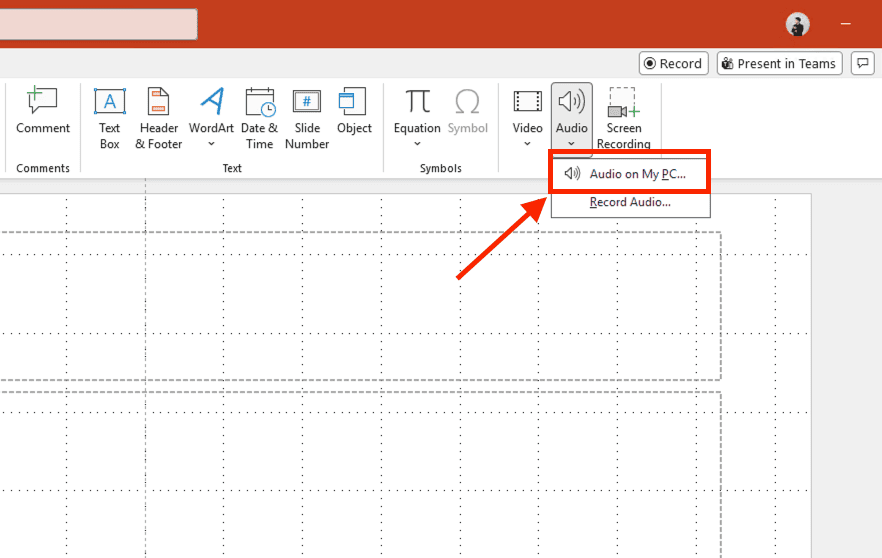The height and width of the screenshot is (558, 882).
Task: Click the "Symbols" group label
Action: click(440, 168)
